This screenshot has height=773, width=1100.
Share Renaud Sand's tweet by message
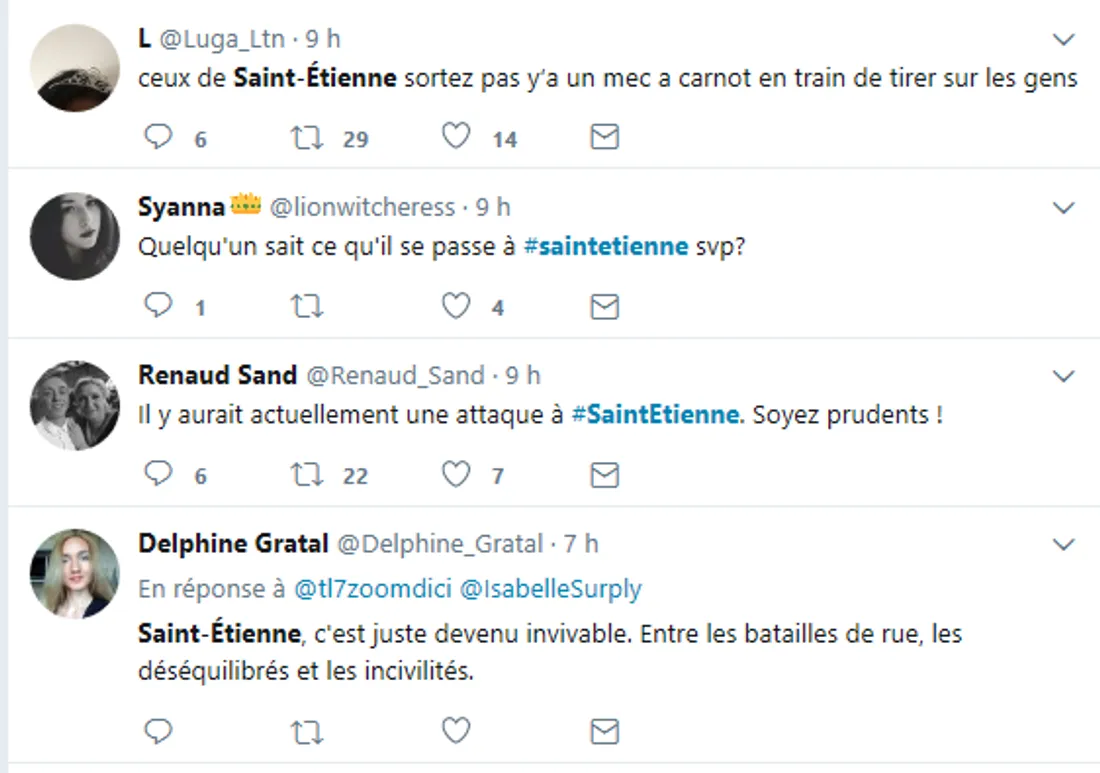pos(604,475)
